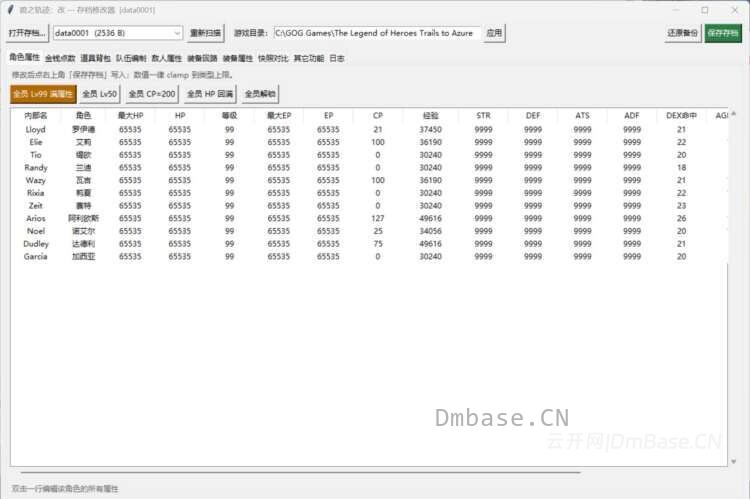Click the ATS column header

582,115
